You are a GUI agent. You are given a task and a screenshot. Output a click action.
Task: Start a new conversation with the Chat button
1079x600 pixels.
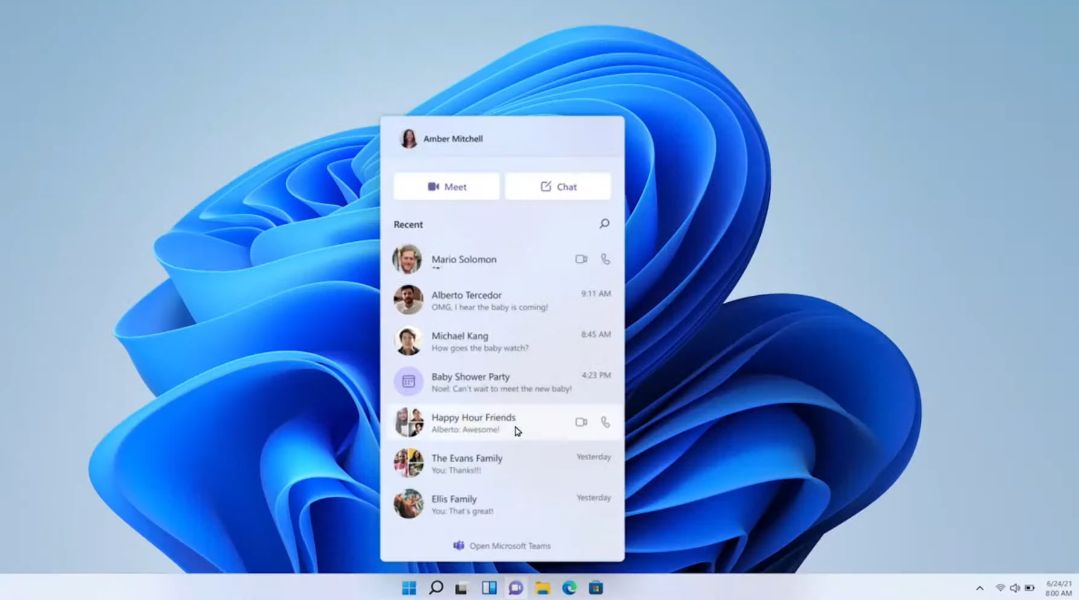pyautogui.click(x=558, y=186)
